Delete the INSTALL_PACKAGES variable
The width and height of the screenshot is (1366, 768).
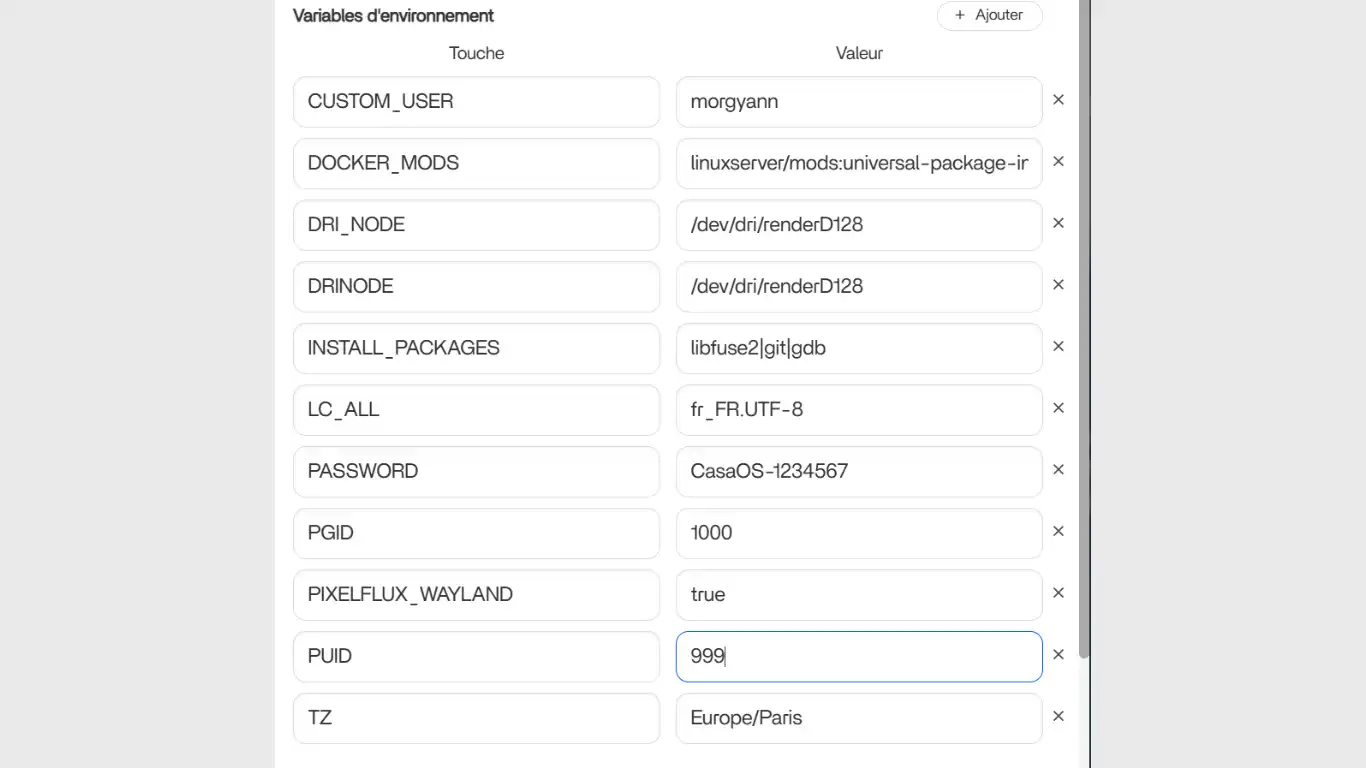tap(1058, 346)
